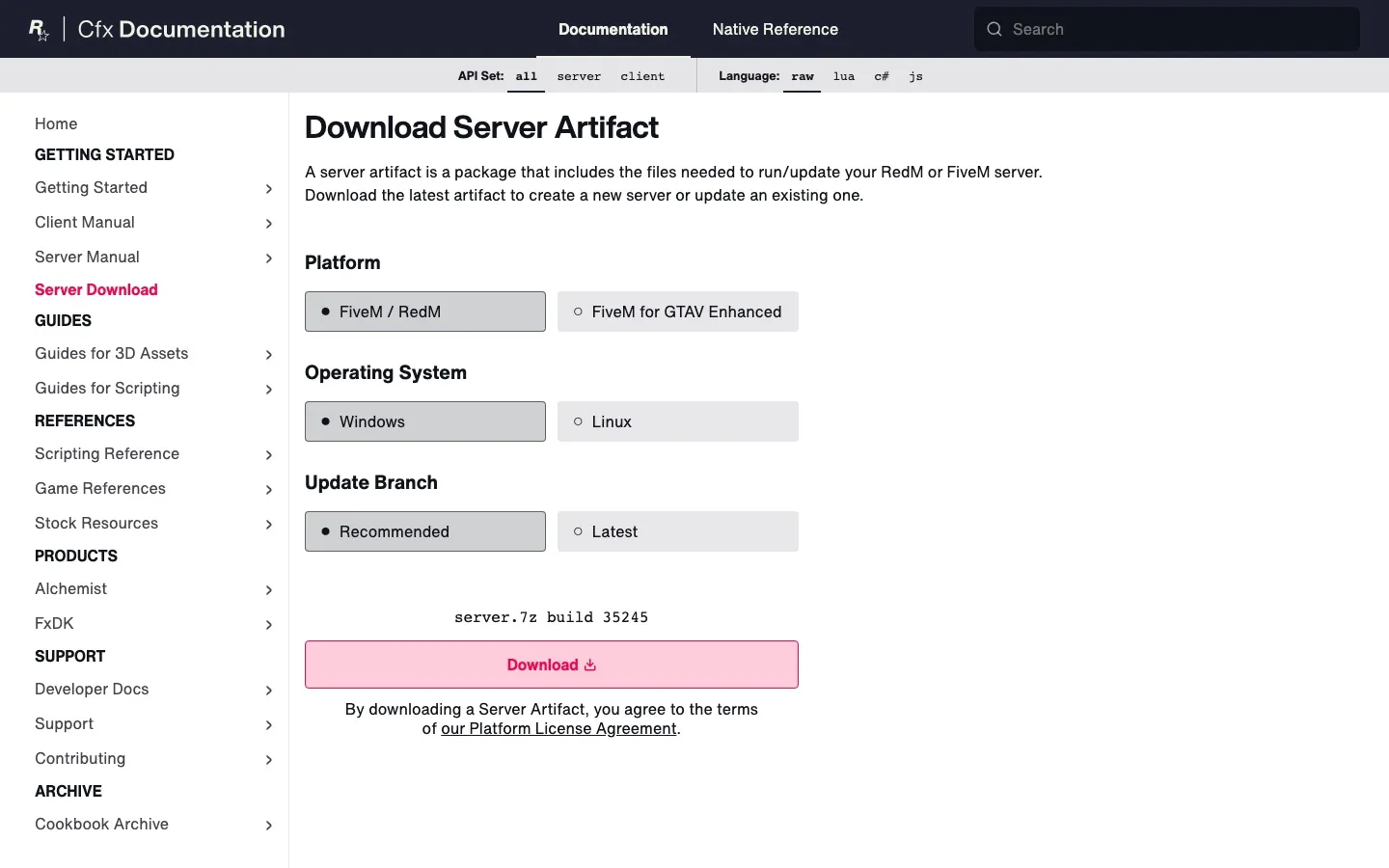Open the Native Reference tab
The image size is (1389, 868).
click(776, 29)
